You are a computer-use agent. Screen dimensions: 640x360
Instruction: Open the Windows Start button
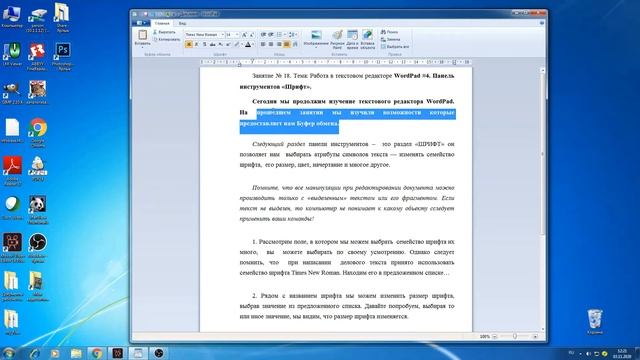(x=9, y=353)
